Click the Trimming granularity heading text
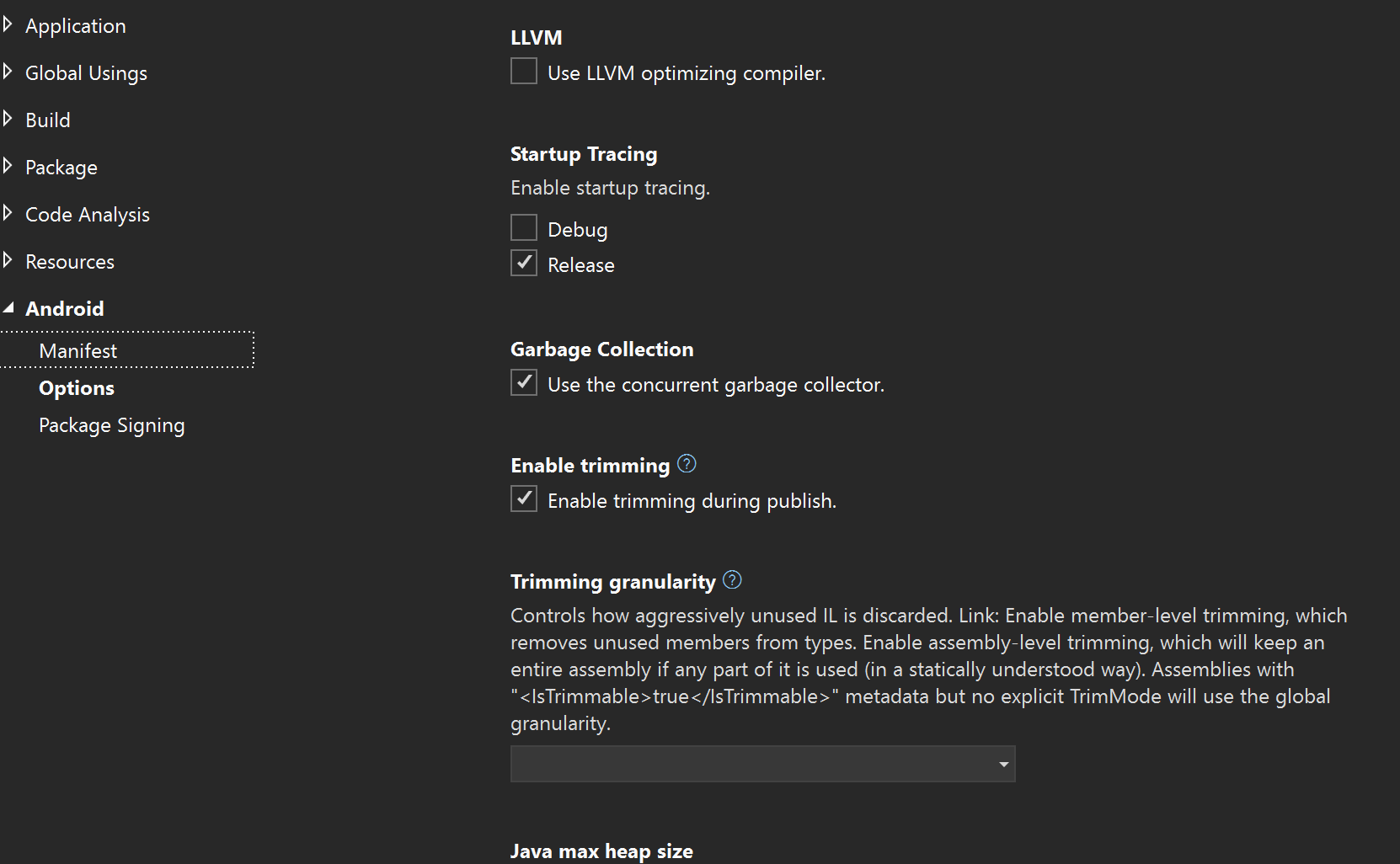The width and height of the screenshot is (1400, 864). (613, 582)
